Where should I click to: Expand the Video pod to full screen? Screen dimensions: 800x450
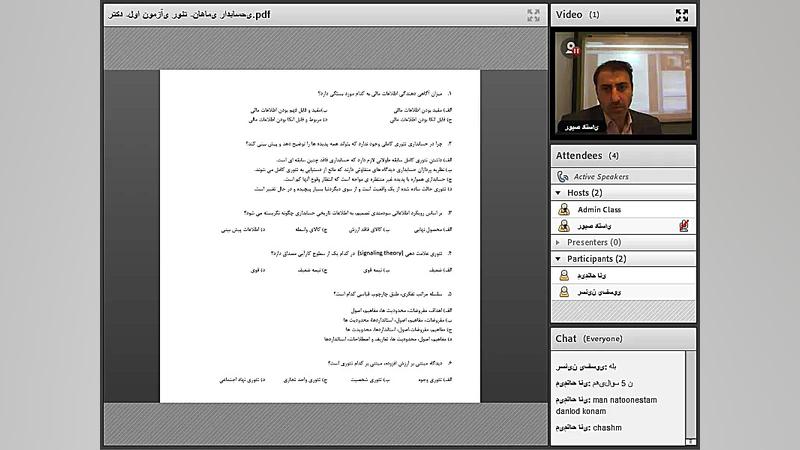[x=682, y=15]
